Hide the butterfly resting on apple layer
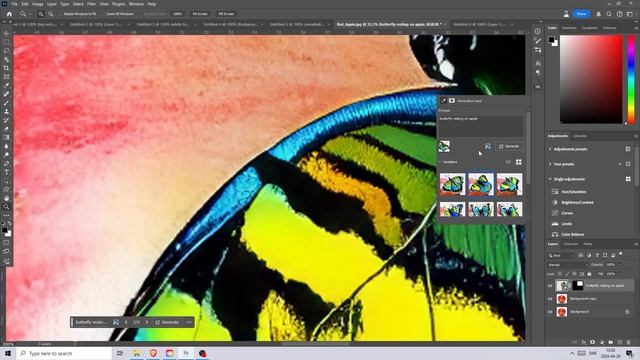Screen dimensions: 640x360 tap(550, 286)
